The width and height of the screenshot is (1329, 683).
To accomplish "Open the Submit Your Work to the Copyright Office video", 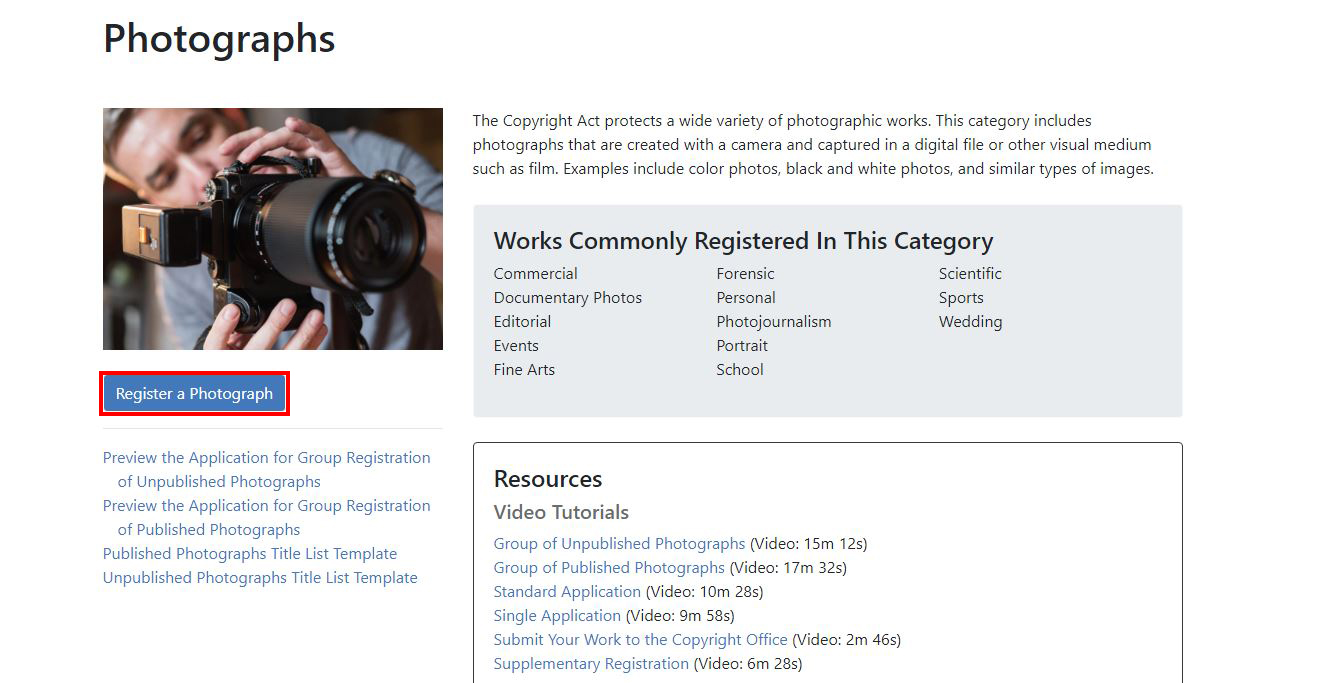I will pos(641,639).
